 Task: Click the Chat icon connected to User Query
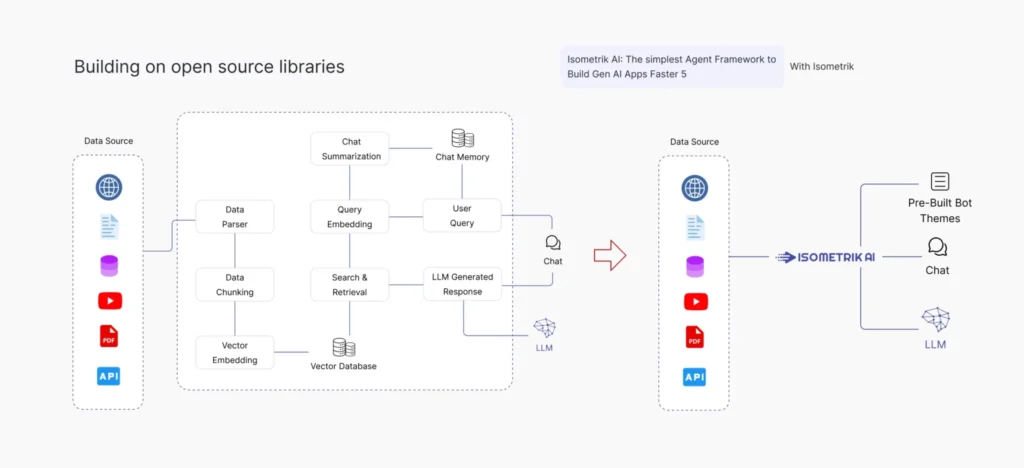552,243
